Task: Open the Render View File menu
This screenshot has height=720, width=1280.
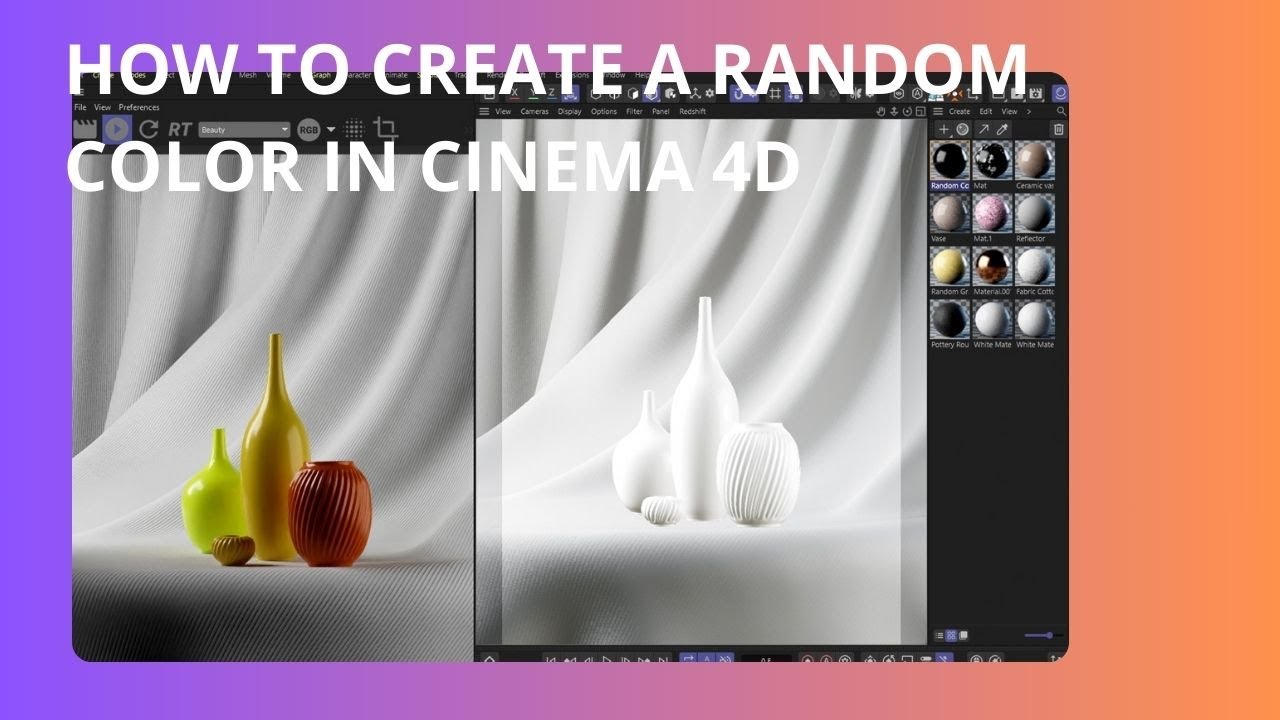Action: (80, 107)
